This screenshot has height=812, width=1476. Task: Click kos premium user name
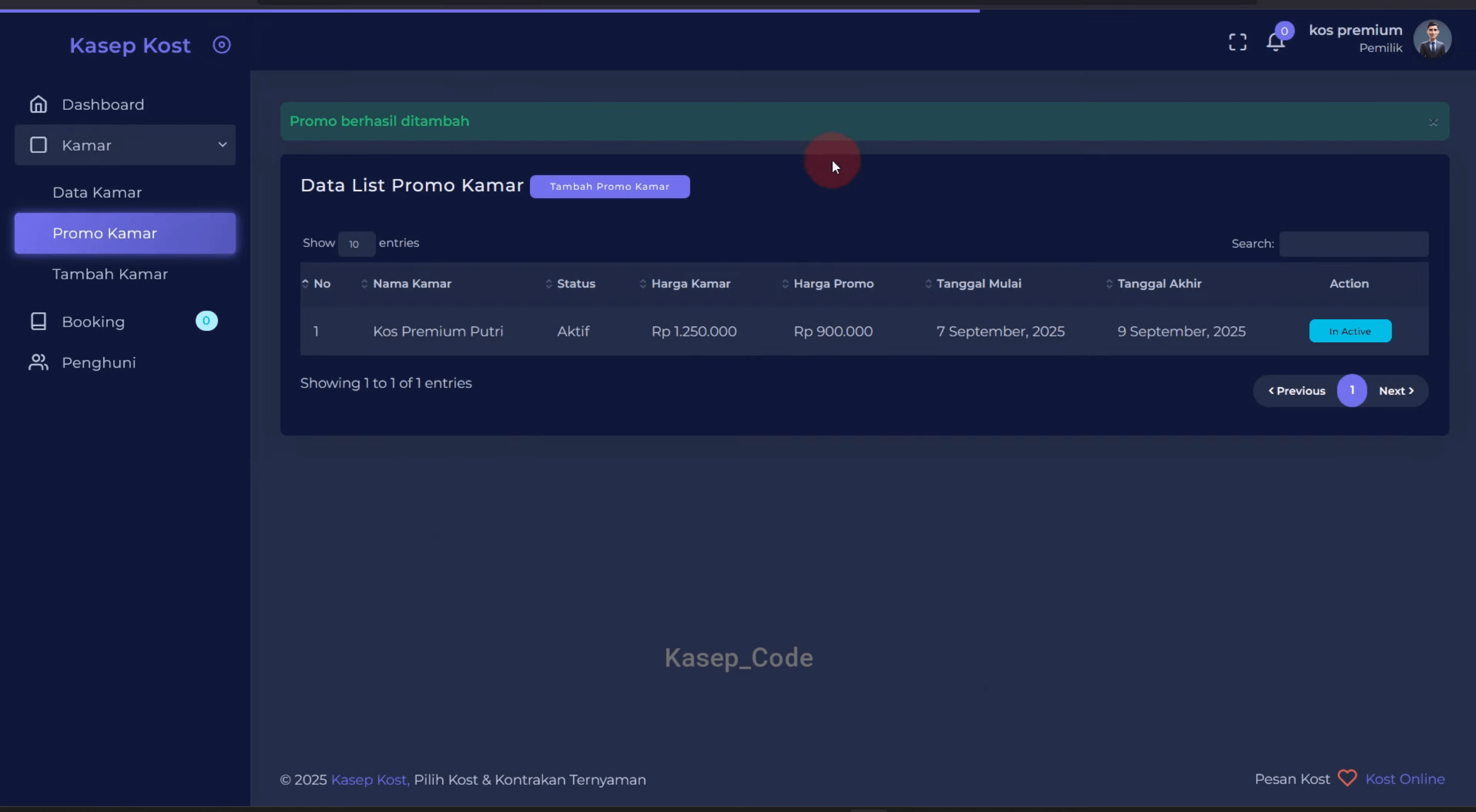(x=1355, y=30)
